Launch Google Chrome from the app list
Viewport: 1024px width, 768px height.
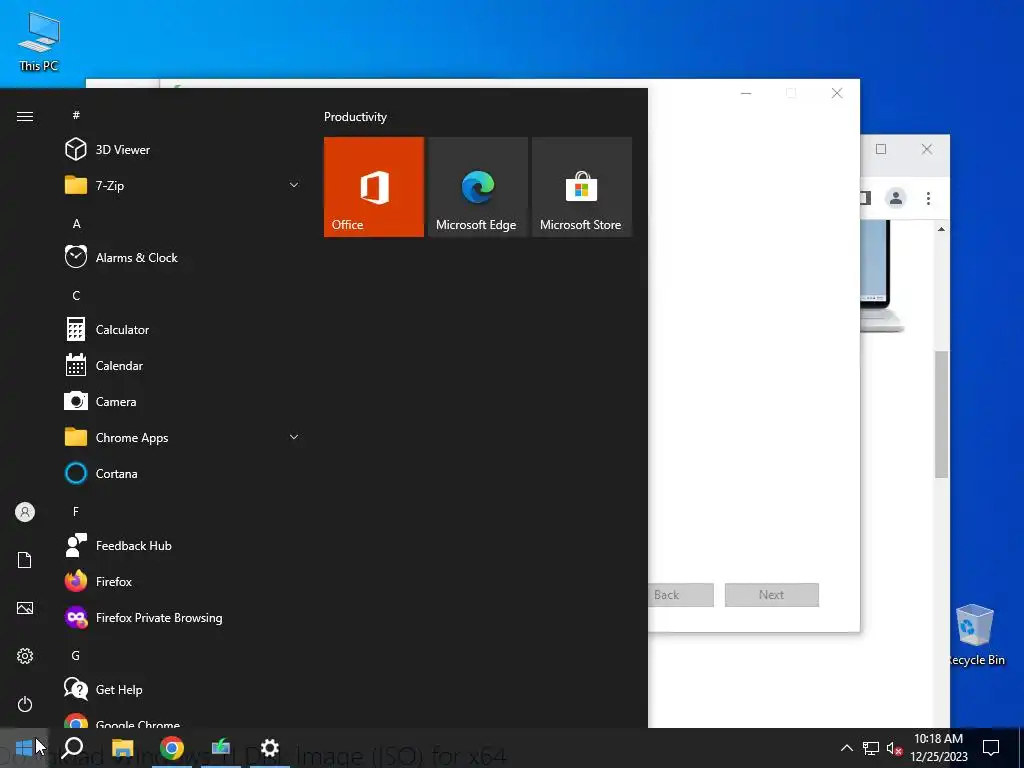pos(183,720)
